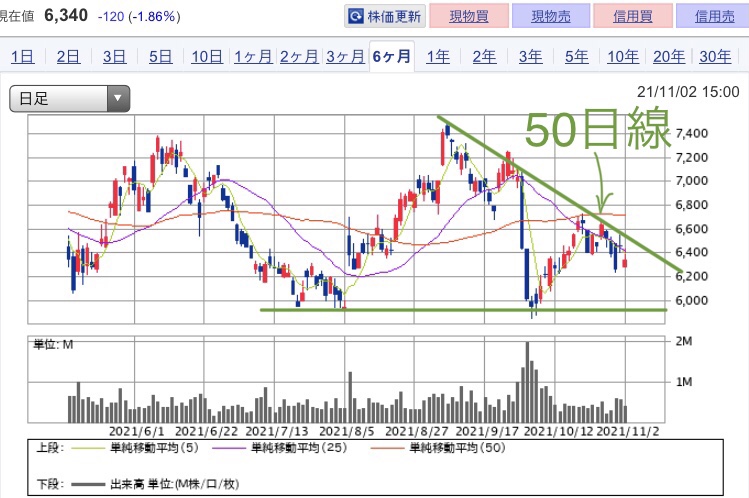This screenshot has height=498, width=749.
Task: Click the 単位: M label in volume chart
Action: [53, 344]
